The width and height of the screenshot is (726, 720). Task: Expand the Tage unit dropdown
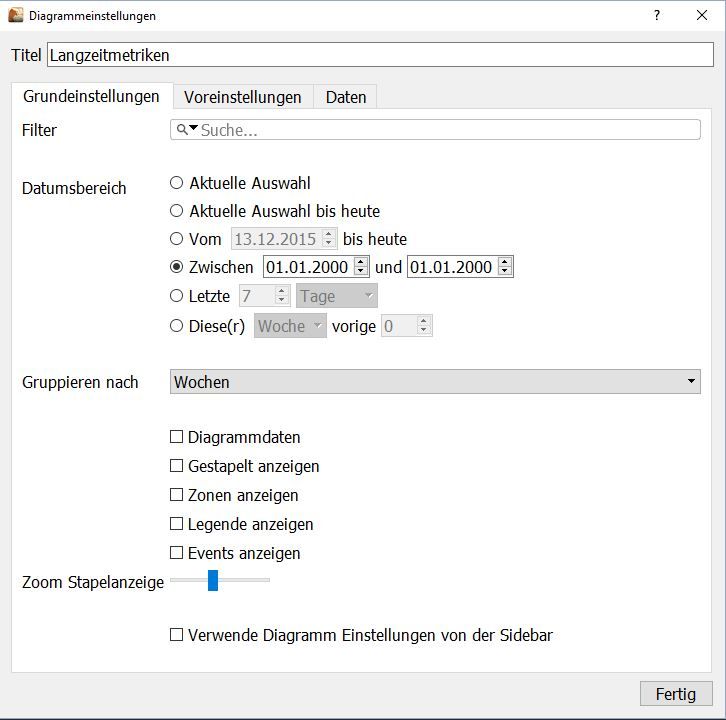click(337, 296)
